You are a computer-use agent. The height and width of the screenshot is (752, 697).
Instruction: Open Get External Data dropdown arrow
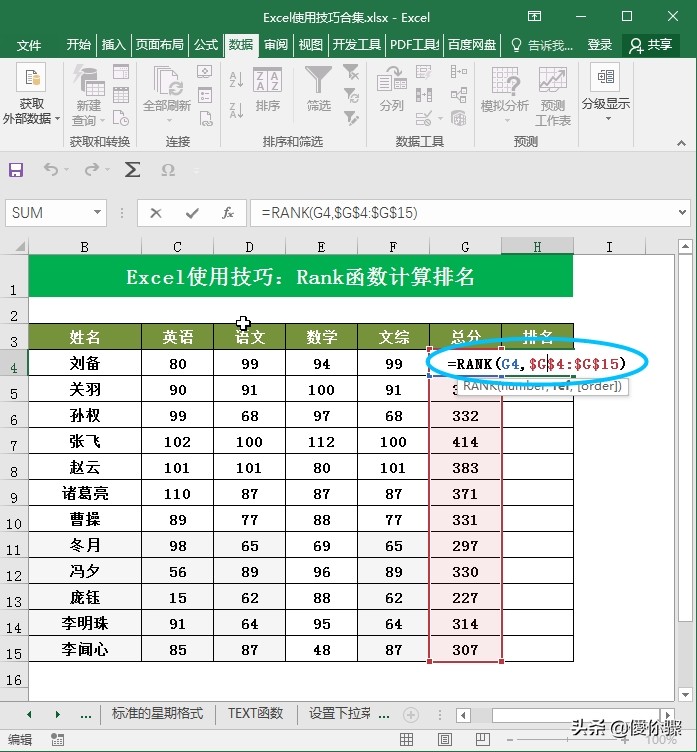tap(58, 118)
